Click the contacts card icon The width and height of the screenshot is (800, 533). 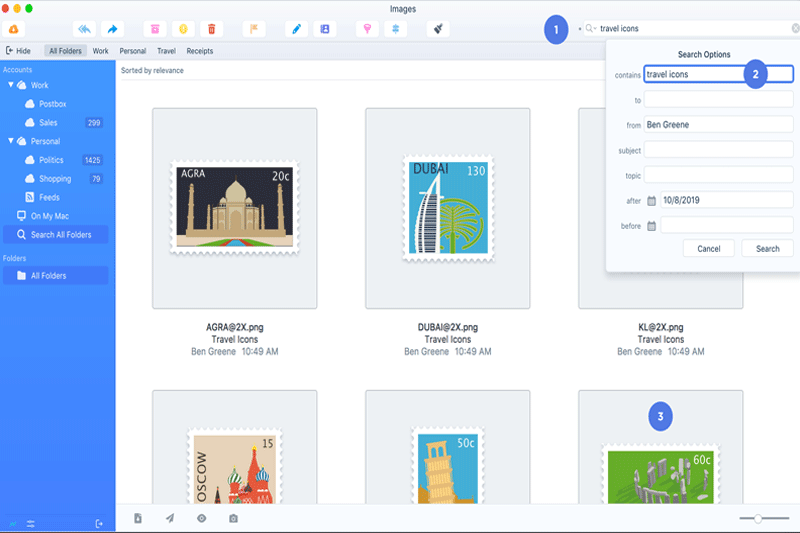(324, 29)
